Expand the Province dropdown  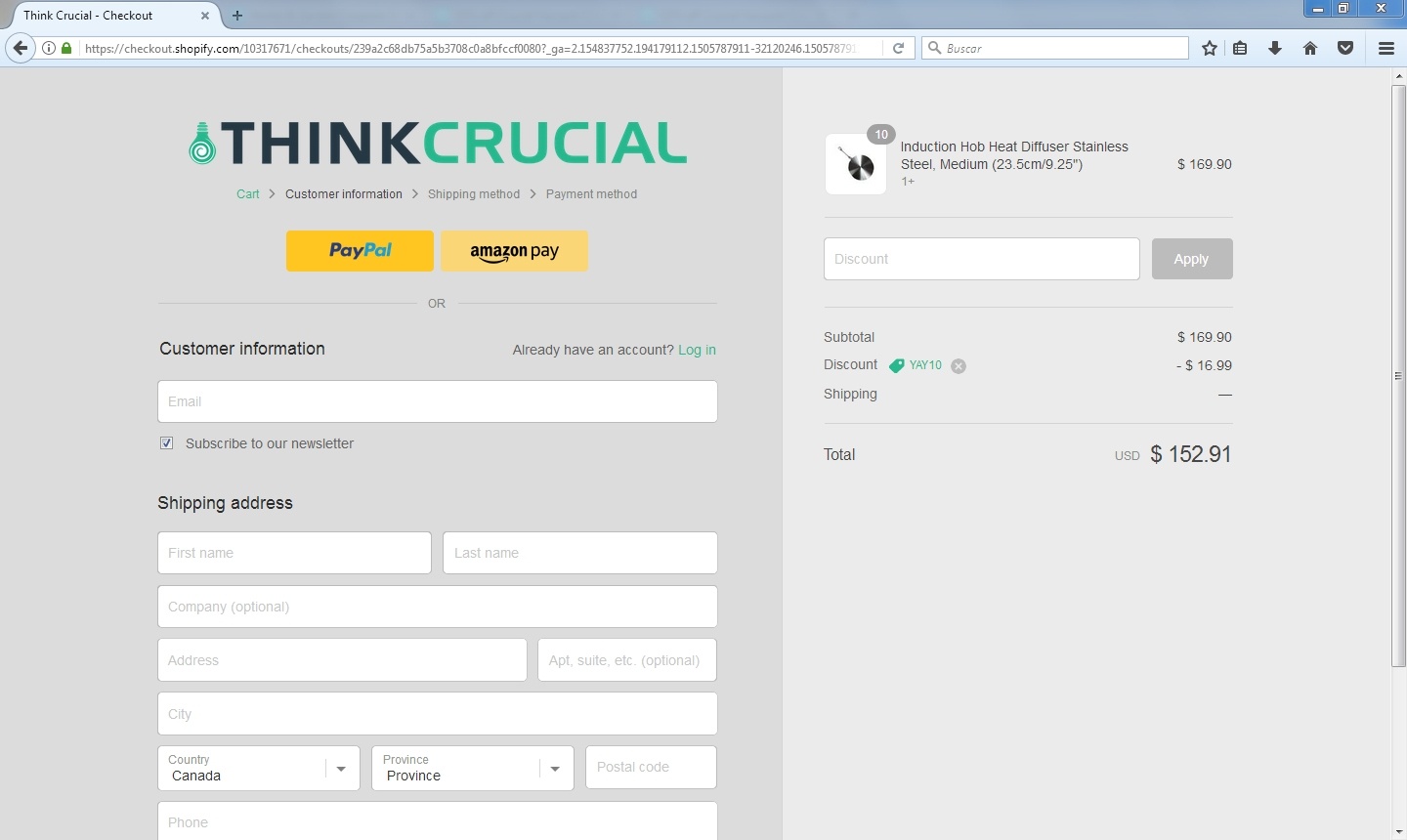point(473,768)
